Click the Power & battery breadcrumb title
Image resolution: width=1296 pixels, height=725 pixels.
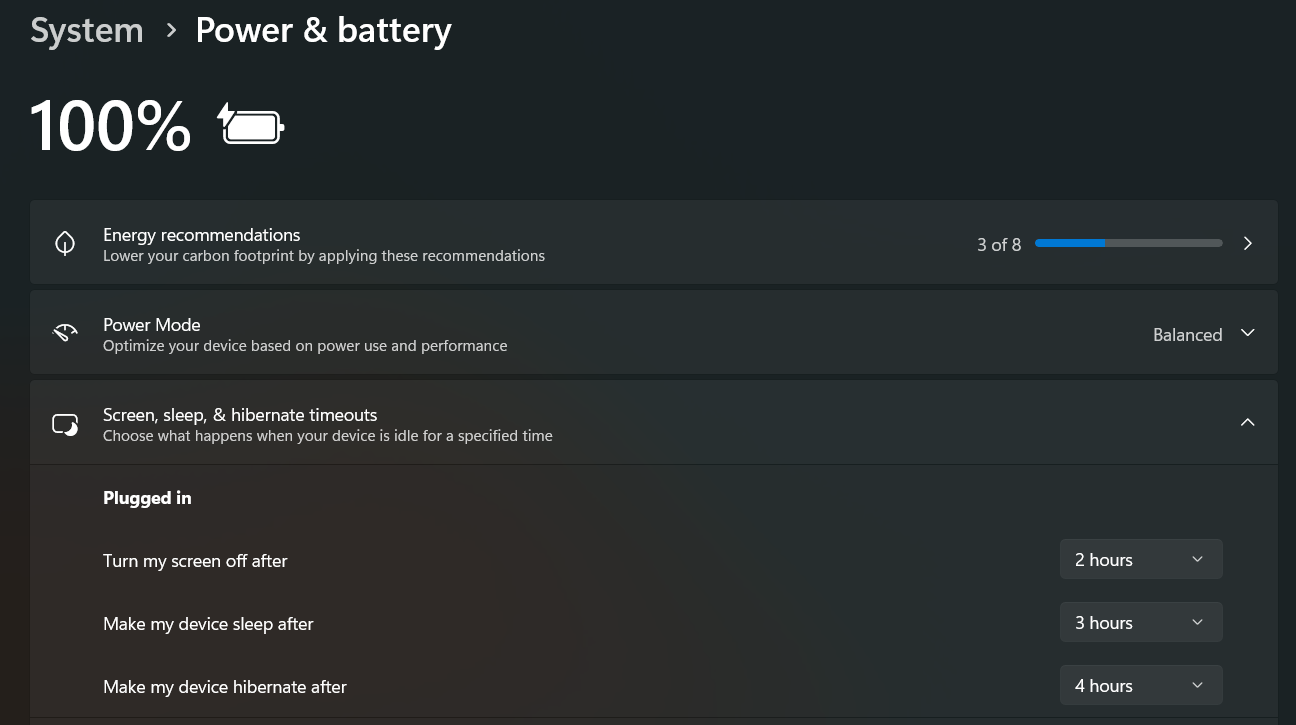[x=323, y=30]
